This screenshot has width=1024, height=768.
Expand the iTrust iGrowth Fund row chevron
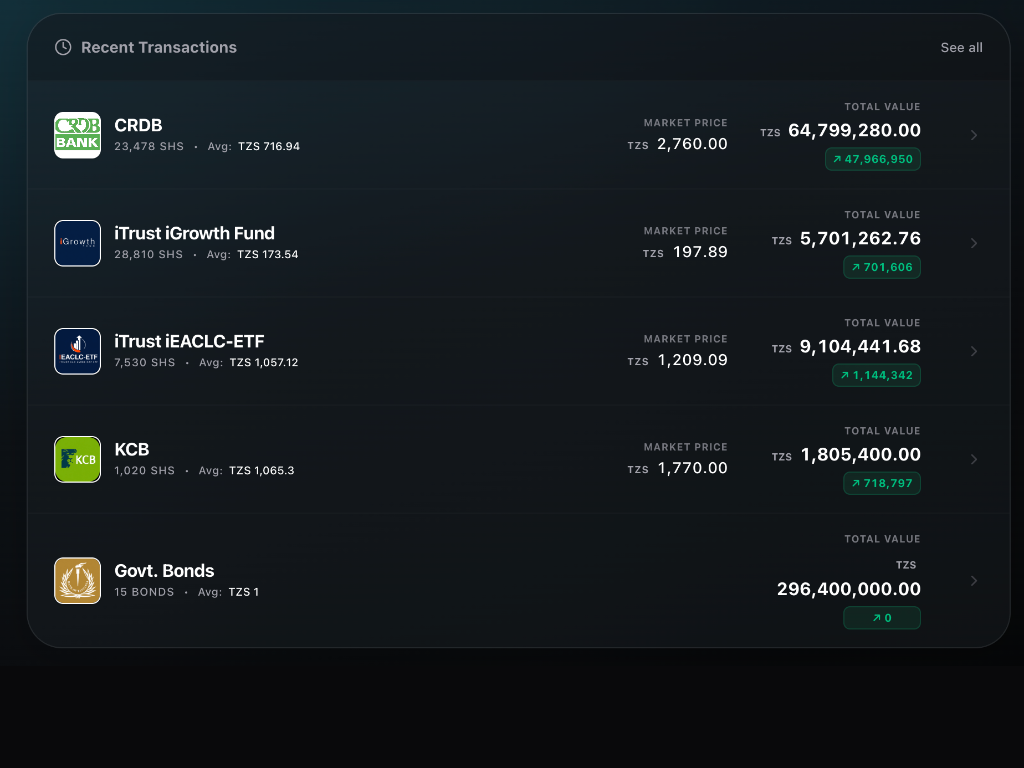point(974,243)
